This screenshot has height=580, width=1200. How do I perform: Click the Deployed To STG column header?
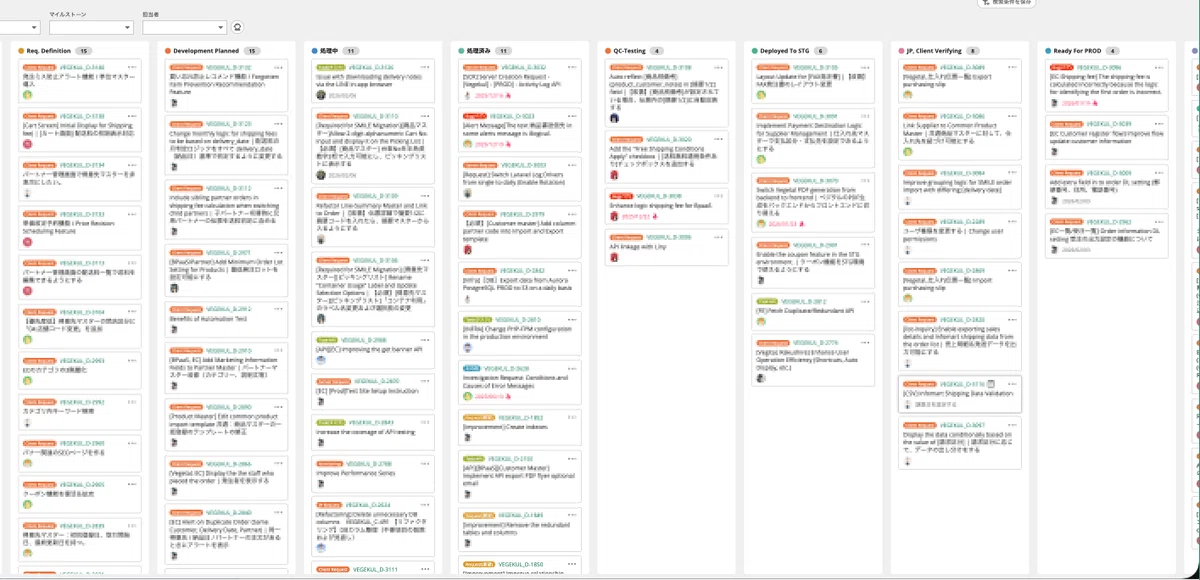click(x=783, y=50)
